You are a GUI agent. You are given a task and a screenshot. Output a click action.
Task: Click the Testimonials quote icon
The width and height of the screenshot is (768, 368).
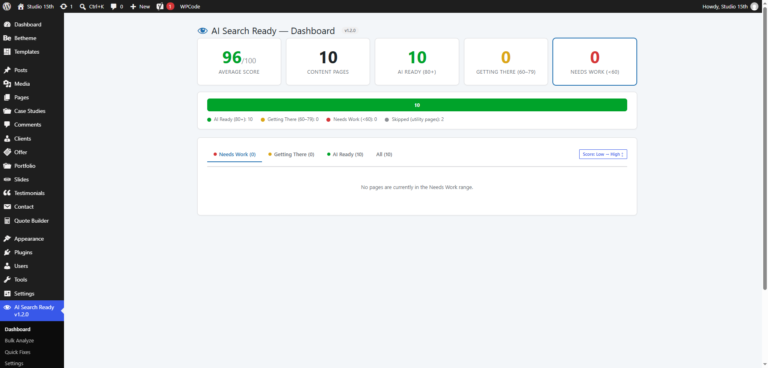coord(7,193)
